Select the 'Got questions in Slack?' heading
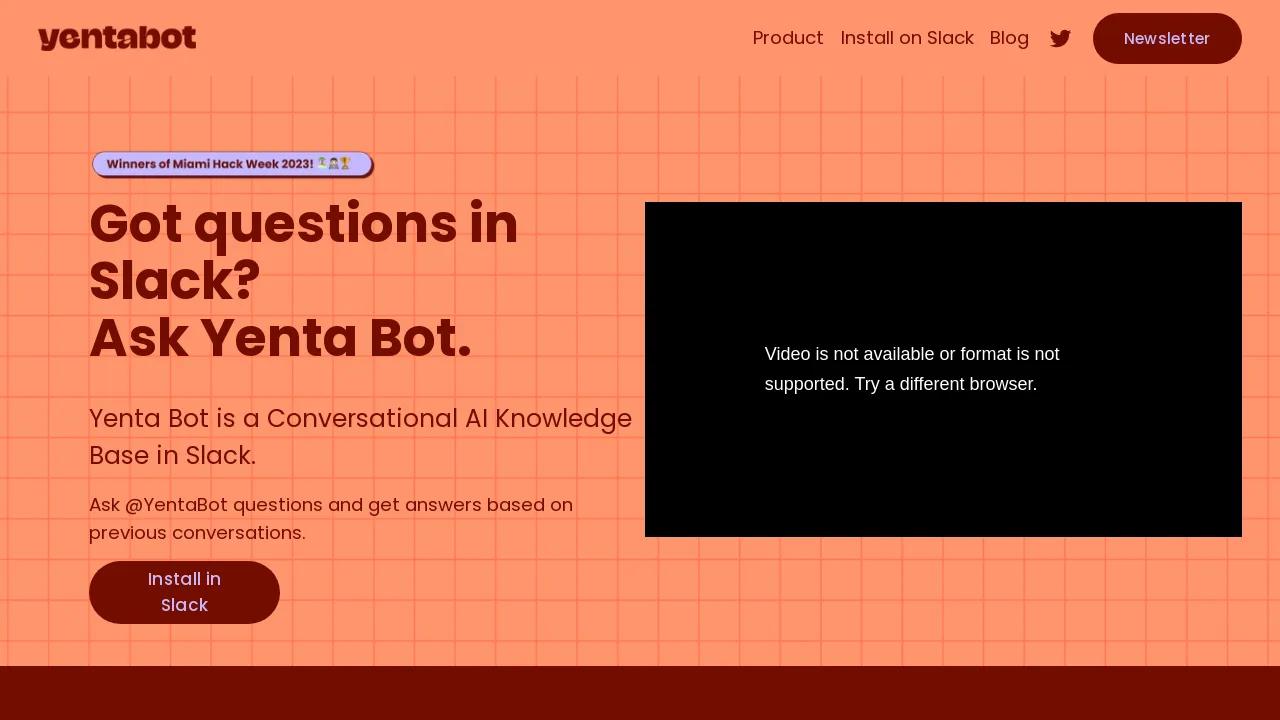Image resolution: width=1280 pixels, height=720 pixels. 304,252
